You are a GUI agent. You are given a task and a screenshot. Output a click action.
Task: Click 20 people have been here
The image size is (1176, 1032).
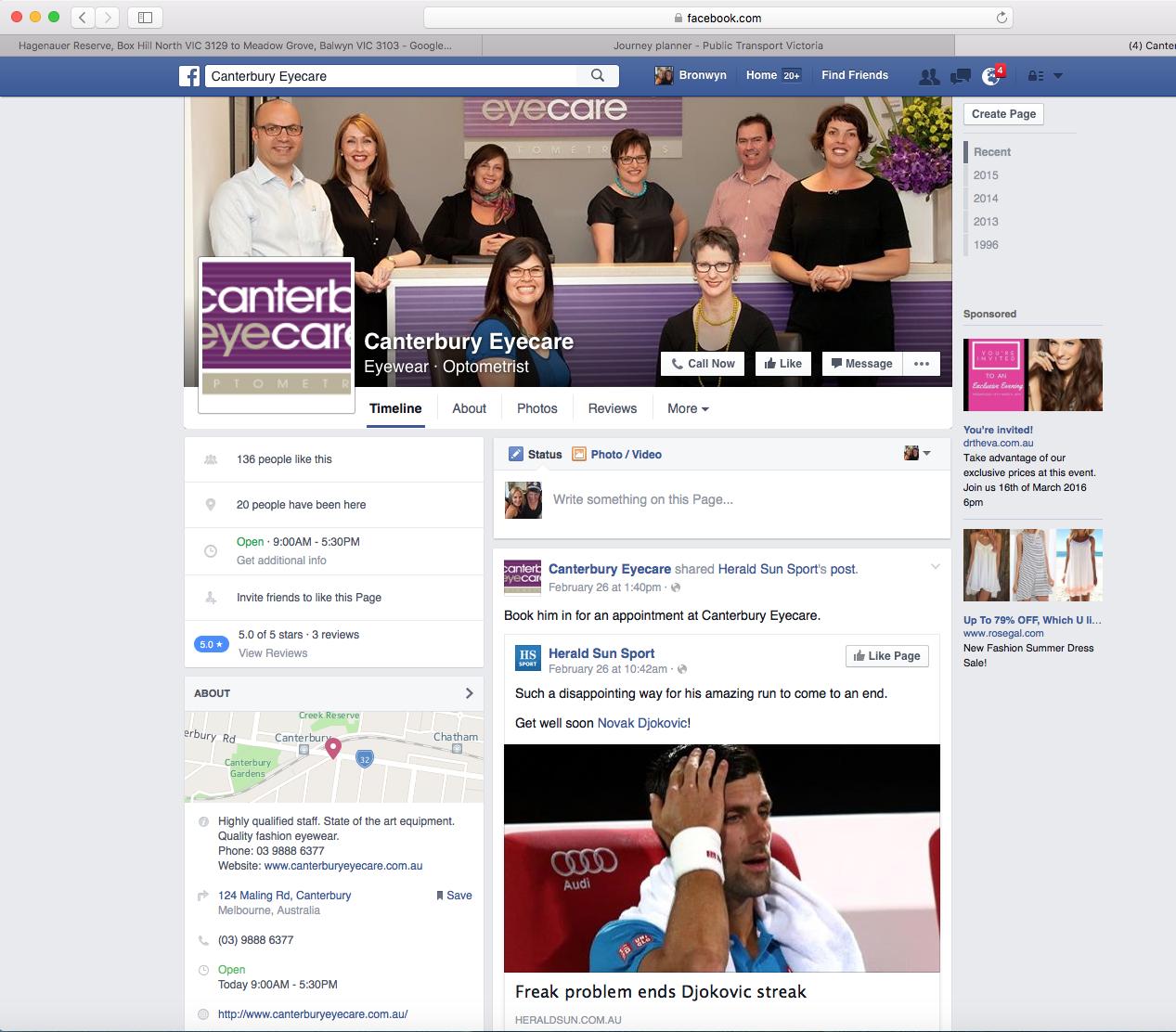click(x=302, y=505)
